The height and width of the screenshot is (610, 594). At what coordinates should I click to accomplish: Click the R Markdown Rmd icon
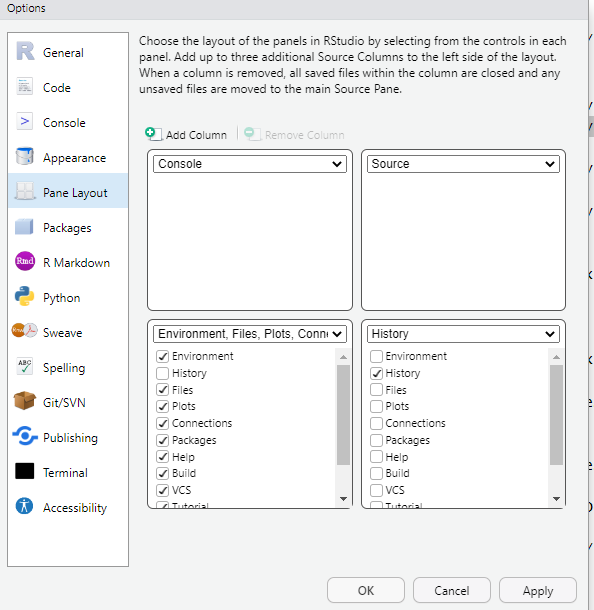click(x=25, y=261)
